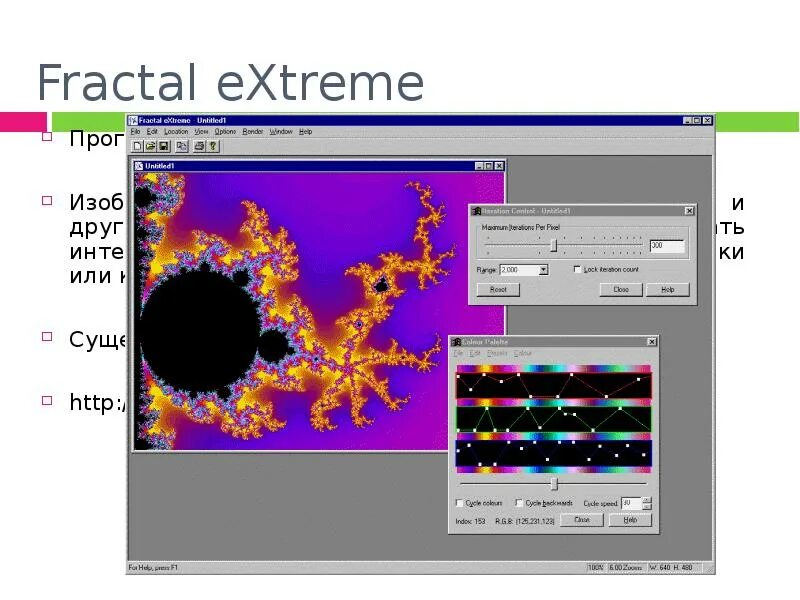Click Close button in Colour Palette dialog
The width and height of the screenshot is (800, 600).
pos(582,520)
